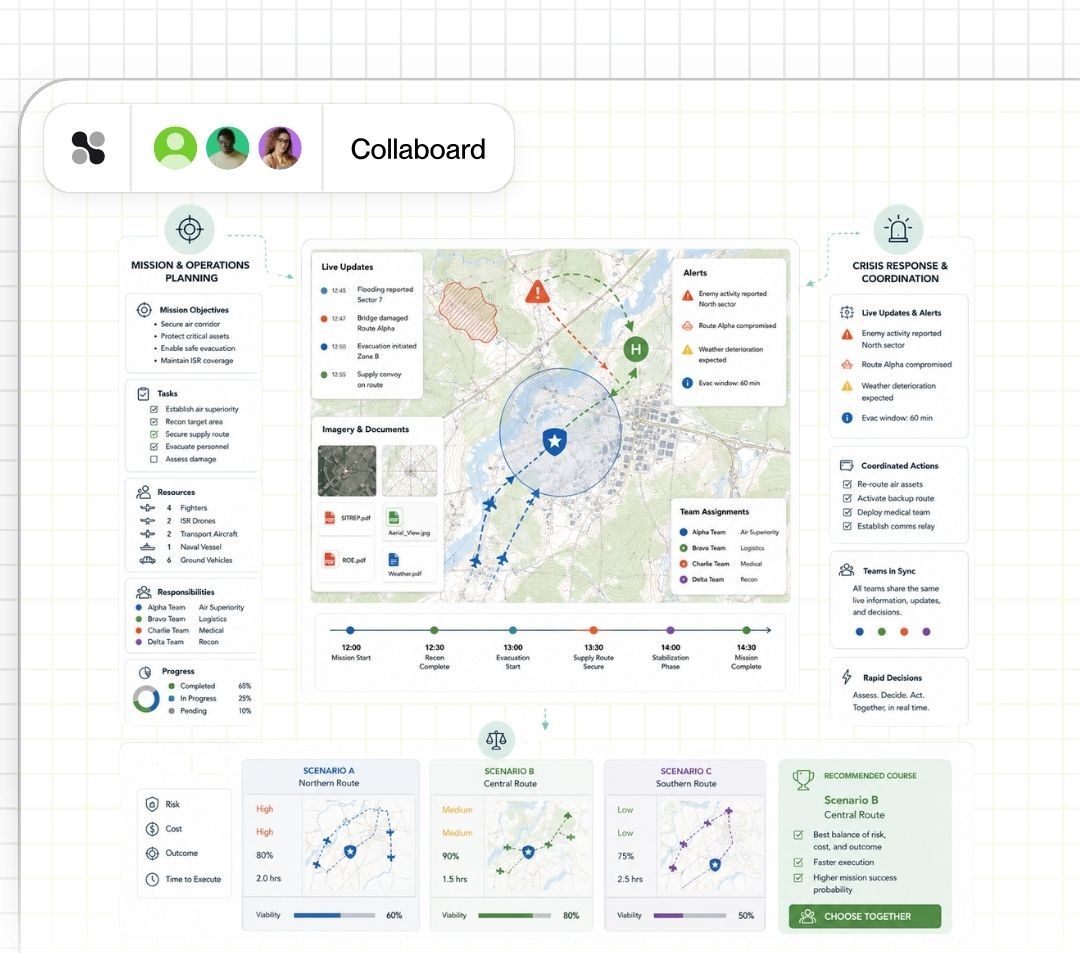Open the ROE.pdf file icon
Viewport: 1080px width, 953px height.
[330, 560]
